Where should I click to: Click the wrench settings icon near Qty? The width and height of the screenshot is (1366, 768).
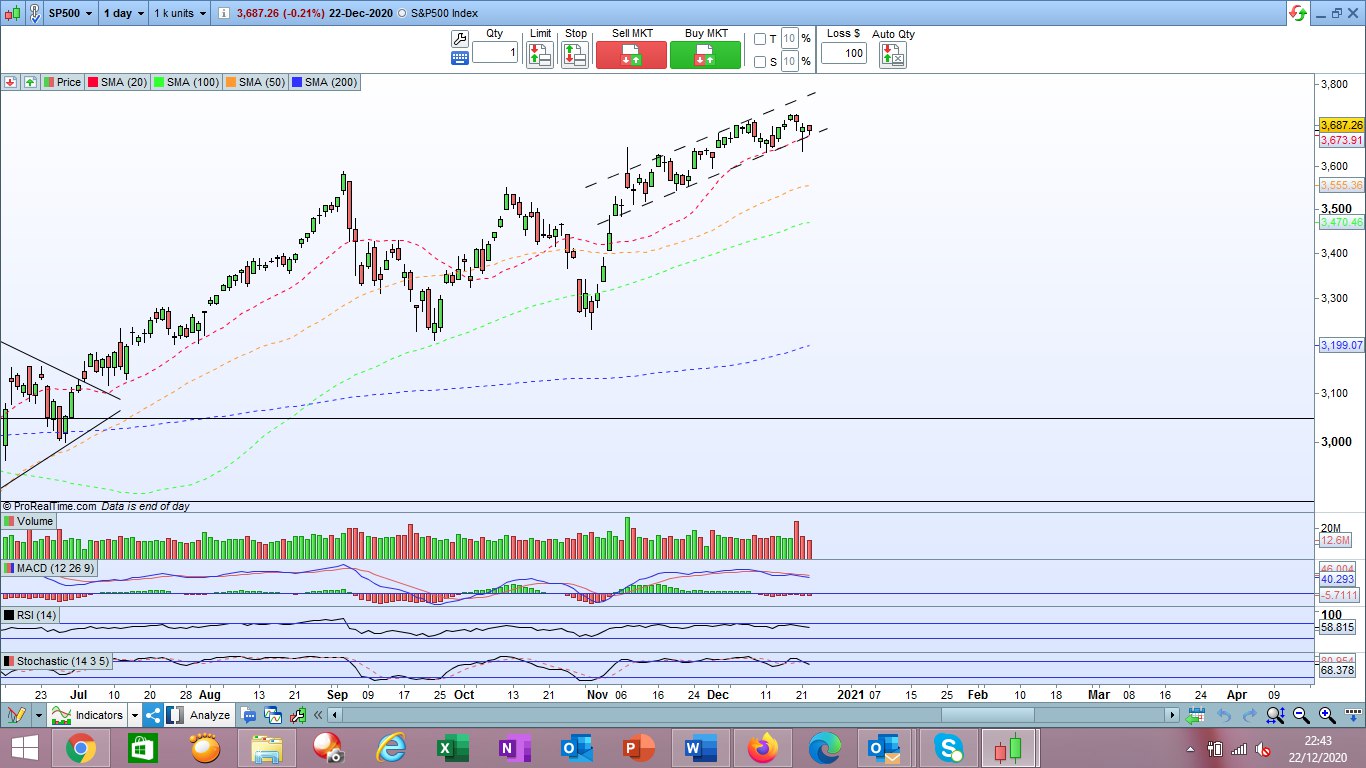pos(460,39)
